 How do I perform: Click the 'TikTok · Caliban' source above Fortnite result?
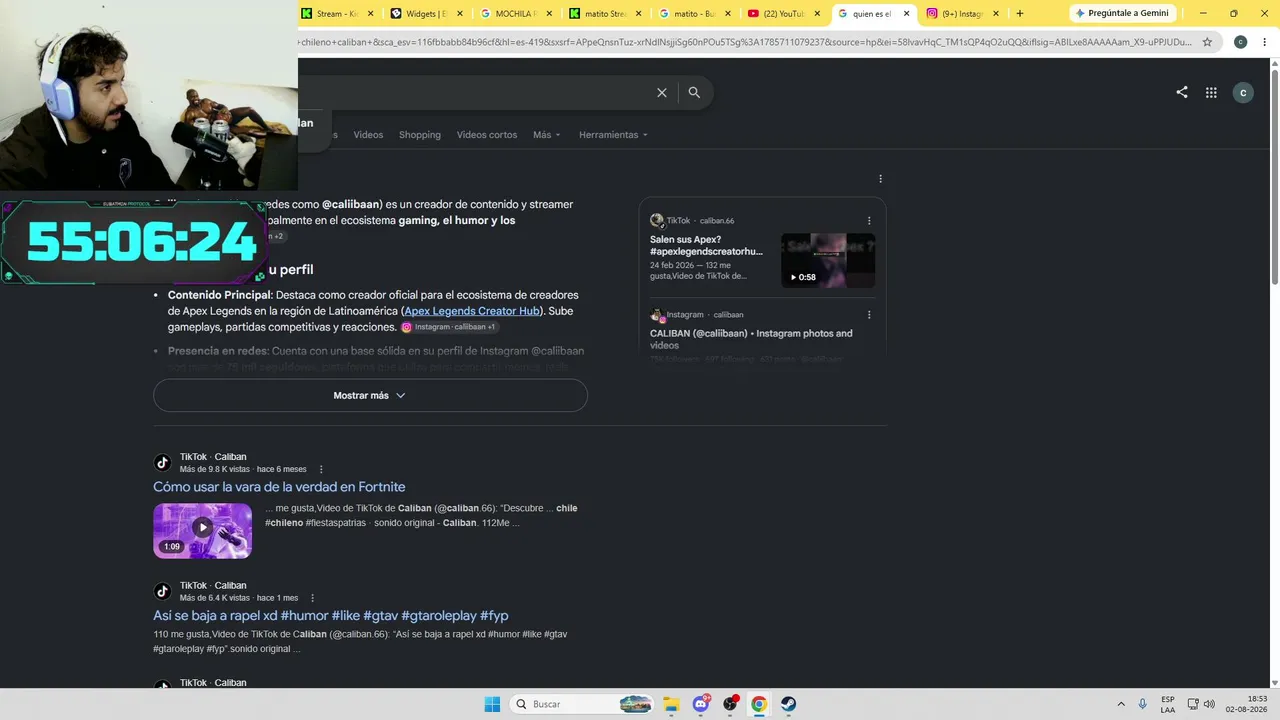click(213, 457)
